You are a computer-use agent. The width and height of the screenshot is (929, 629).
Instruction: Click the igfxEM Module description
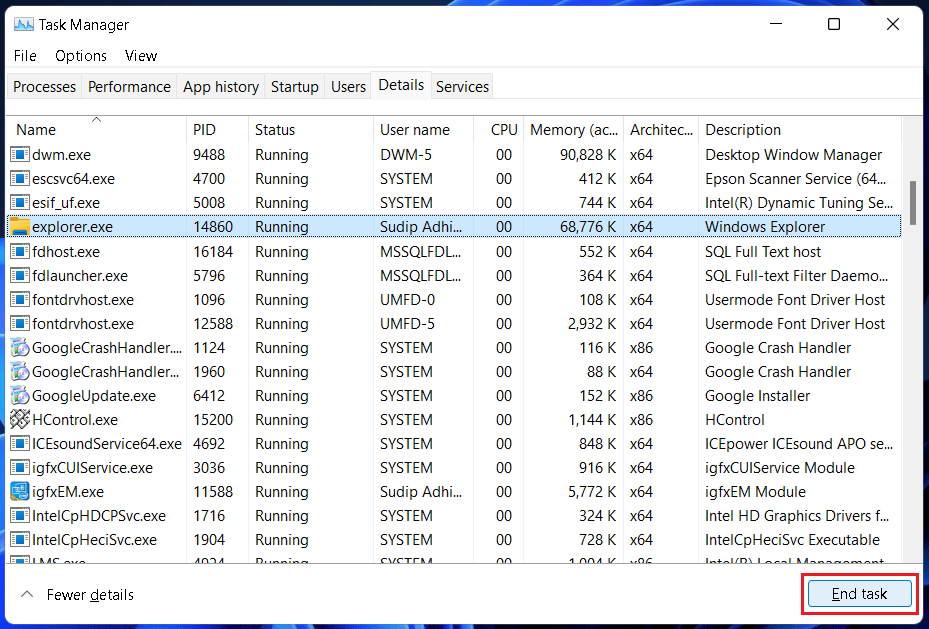click(755, 492)
